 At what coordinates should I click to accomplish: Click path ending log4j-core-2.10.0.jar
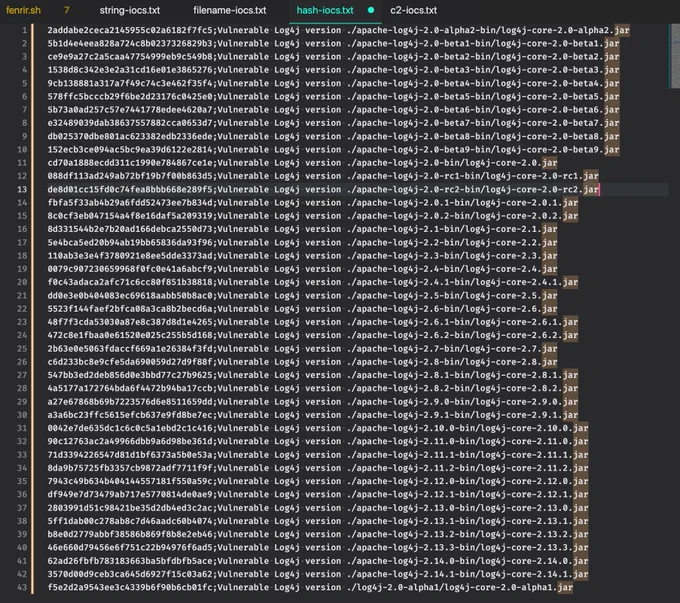pyautogui.click(x=468, y=428)
